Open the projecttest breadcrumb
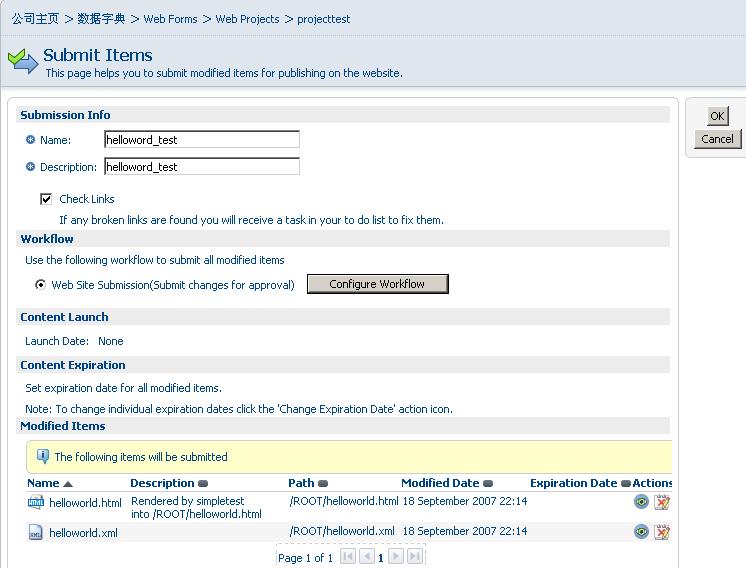The width and height of the screenshot is (746, 568). (324, 19)
